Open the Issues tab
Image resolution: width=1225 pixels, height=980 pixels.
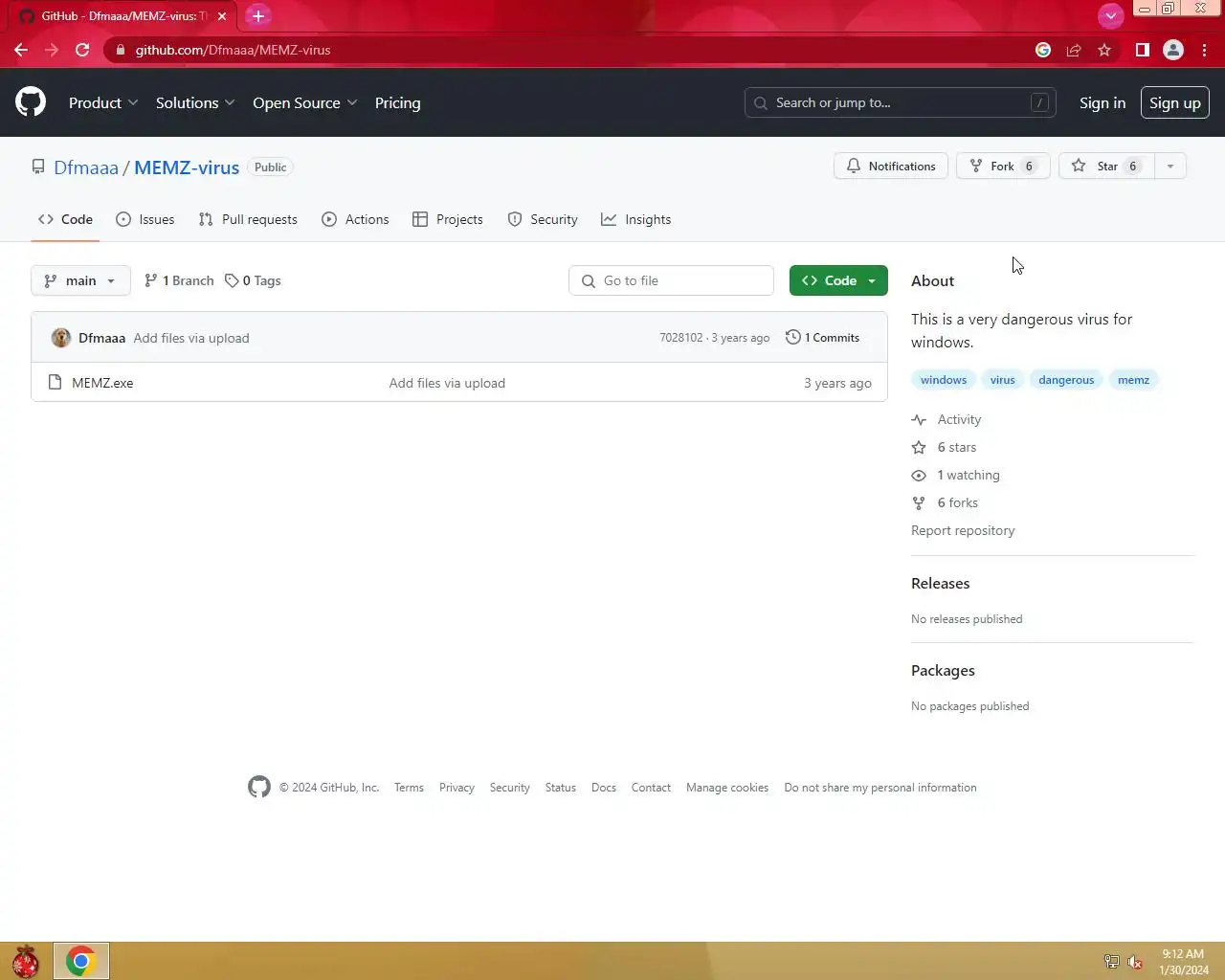145,219
